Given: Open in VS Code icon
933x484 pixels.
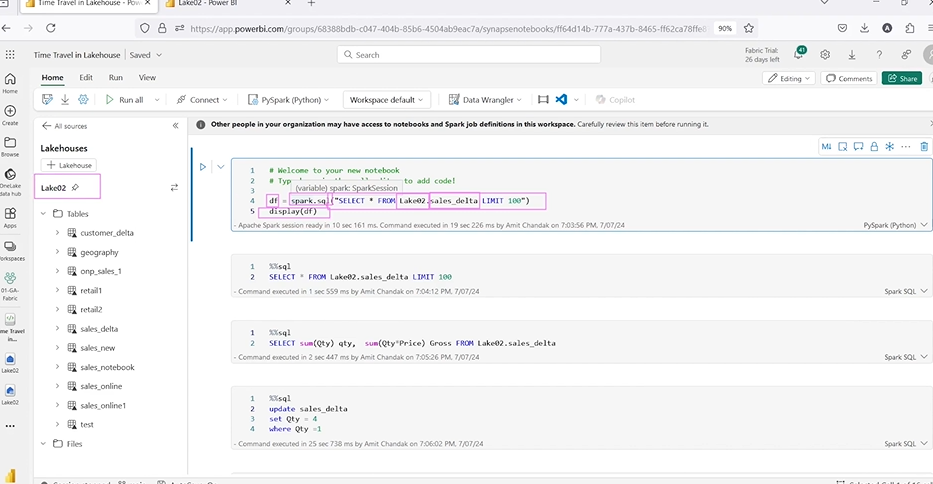Looking at the screenshot, I should (561, 99).
